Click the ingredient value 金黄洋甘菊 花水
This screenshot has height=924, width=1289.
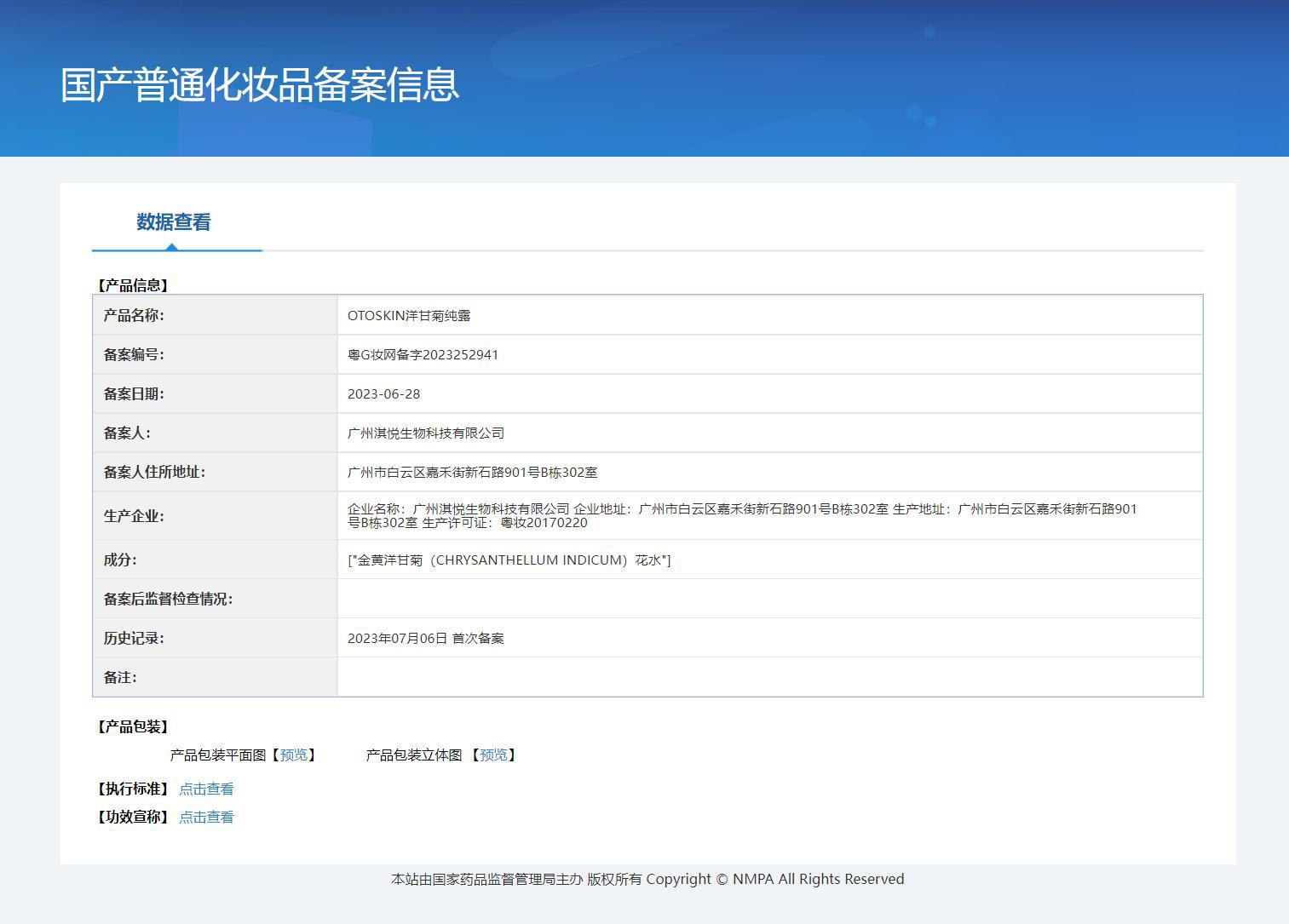tap(509, 560)
